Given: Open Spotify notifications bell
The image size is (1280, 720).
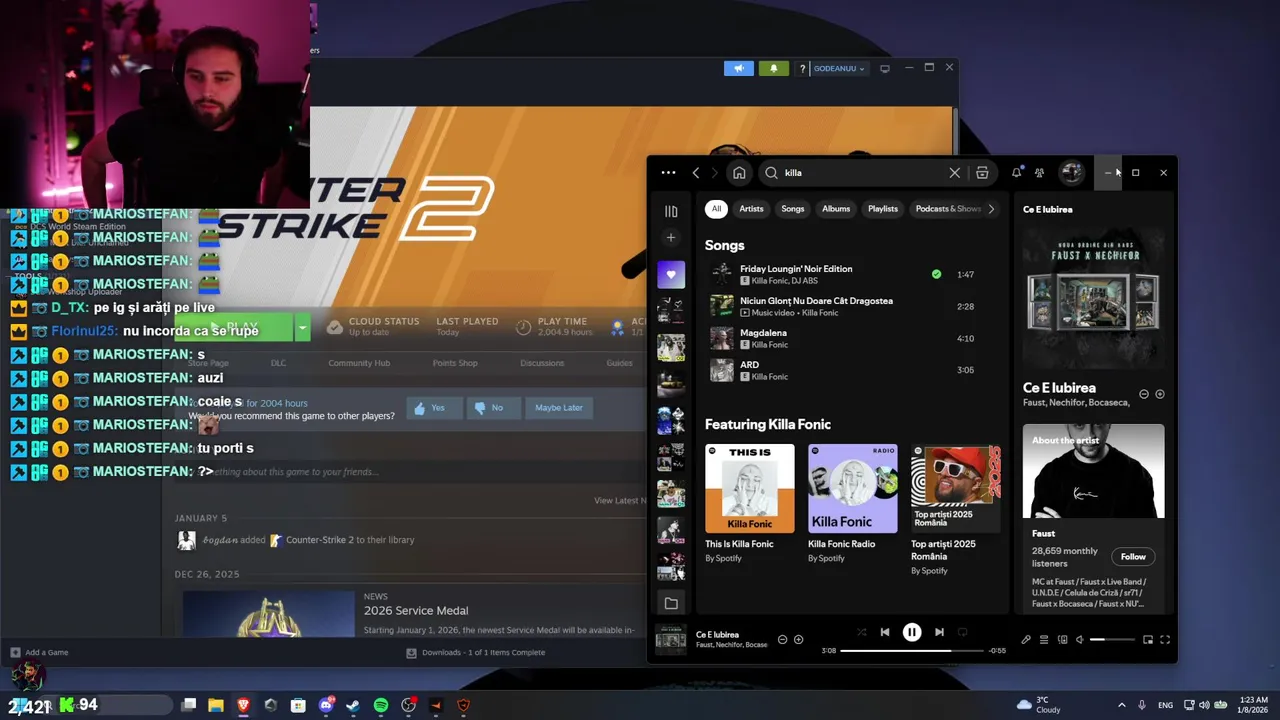Looking at the screenshot, I should 1017,173.
